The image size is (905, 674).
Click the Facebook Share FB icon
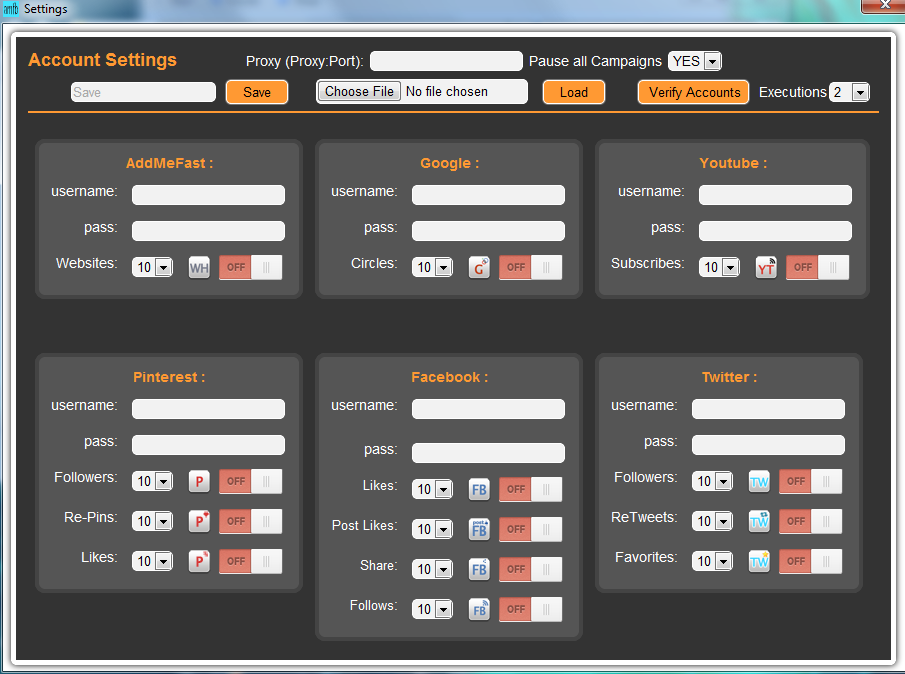point(479,569)
